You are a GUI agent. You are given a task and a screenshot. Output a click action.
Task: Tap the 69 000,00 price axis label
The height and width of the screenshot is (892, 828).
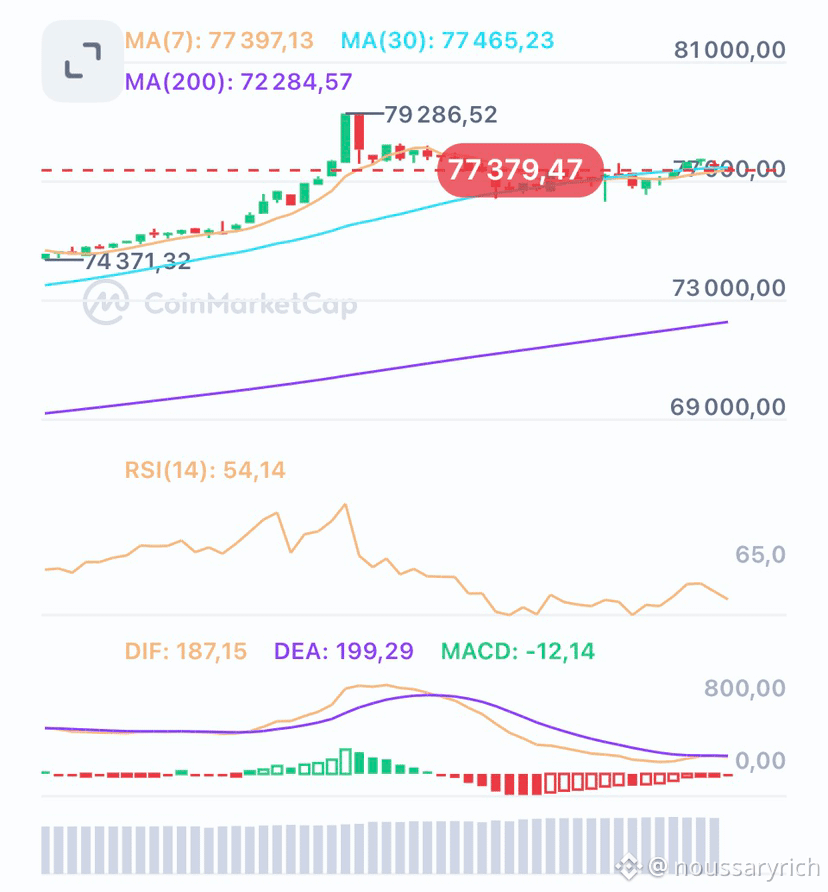tap(728, 407)
